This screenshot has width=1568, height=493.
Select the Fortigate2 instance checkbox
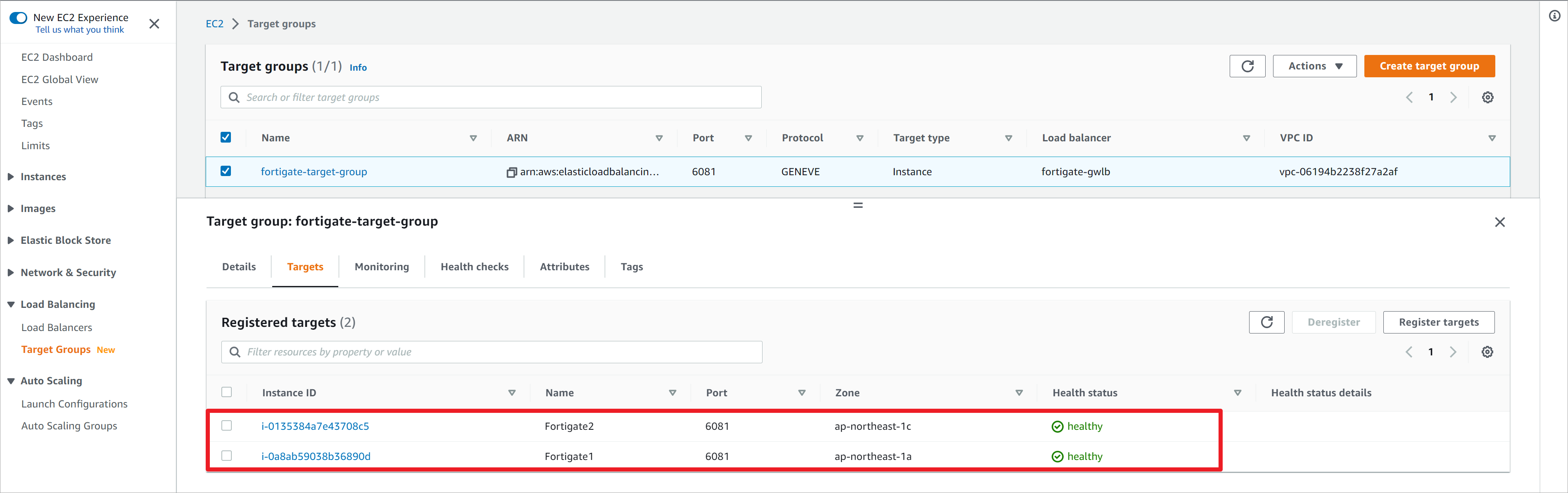click(226, 426)
